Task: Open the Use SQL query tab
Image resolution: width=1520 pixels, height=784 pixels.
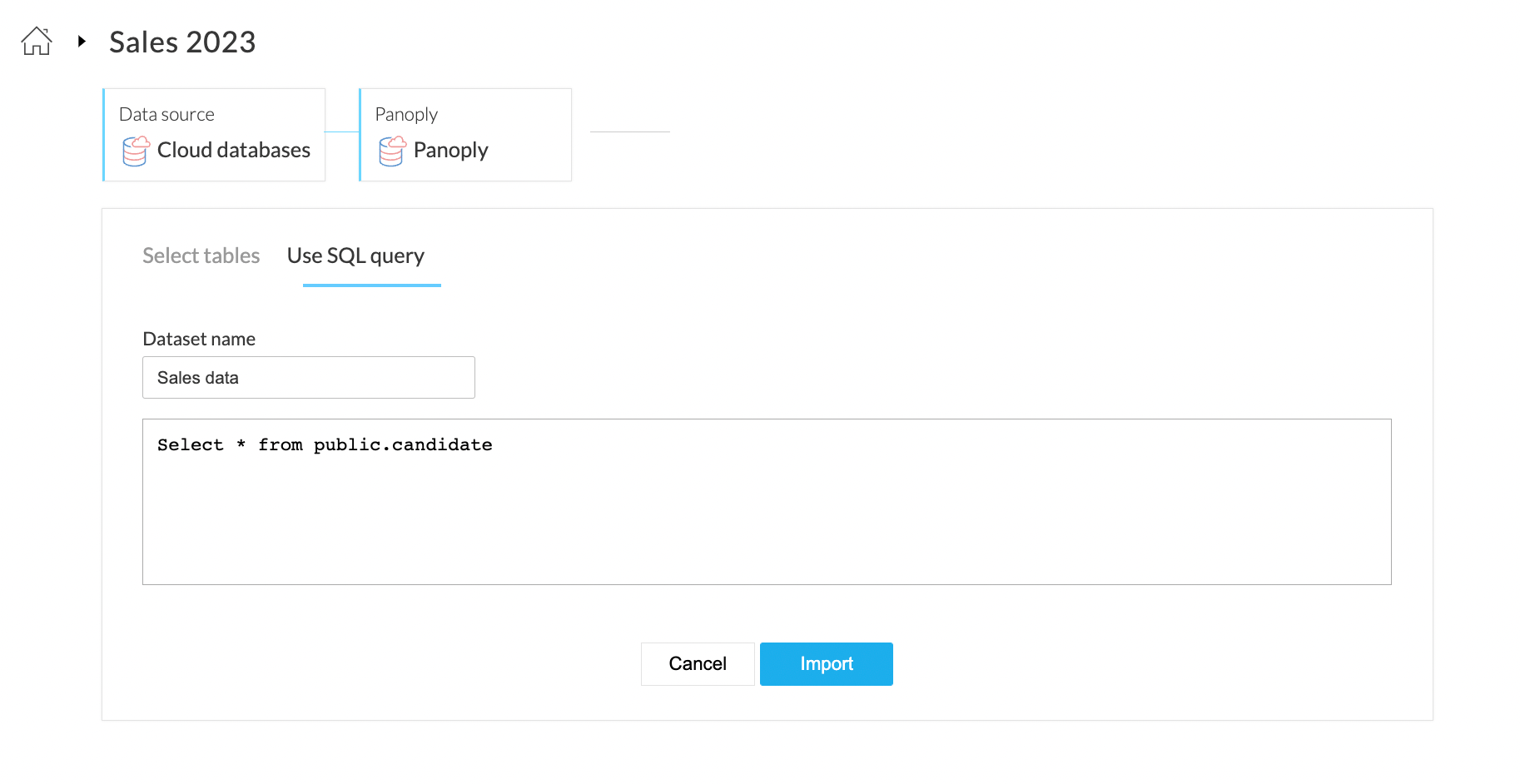Action: [355, 256]
